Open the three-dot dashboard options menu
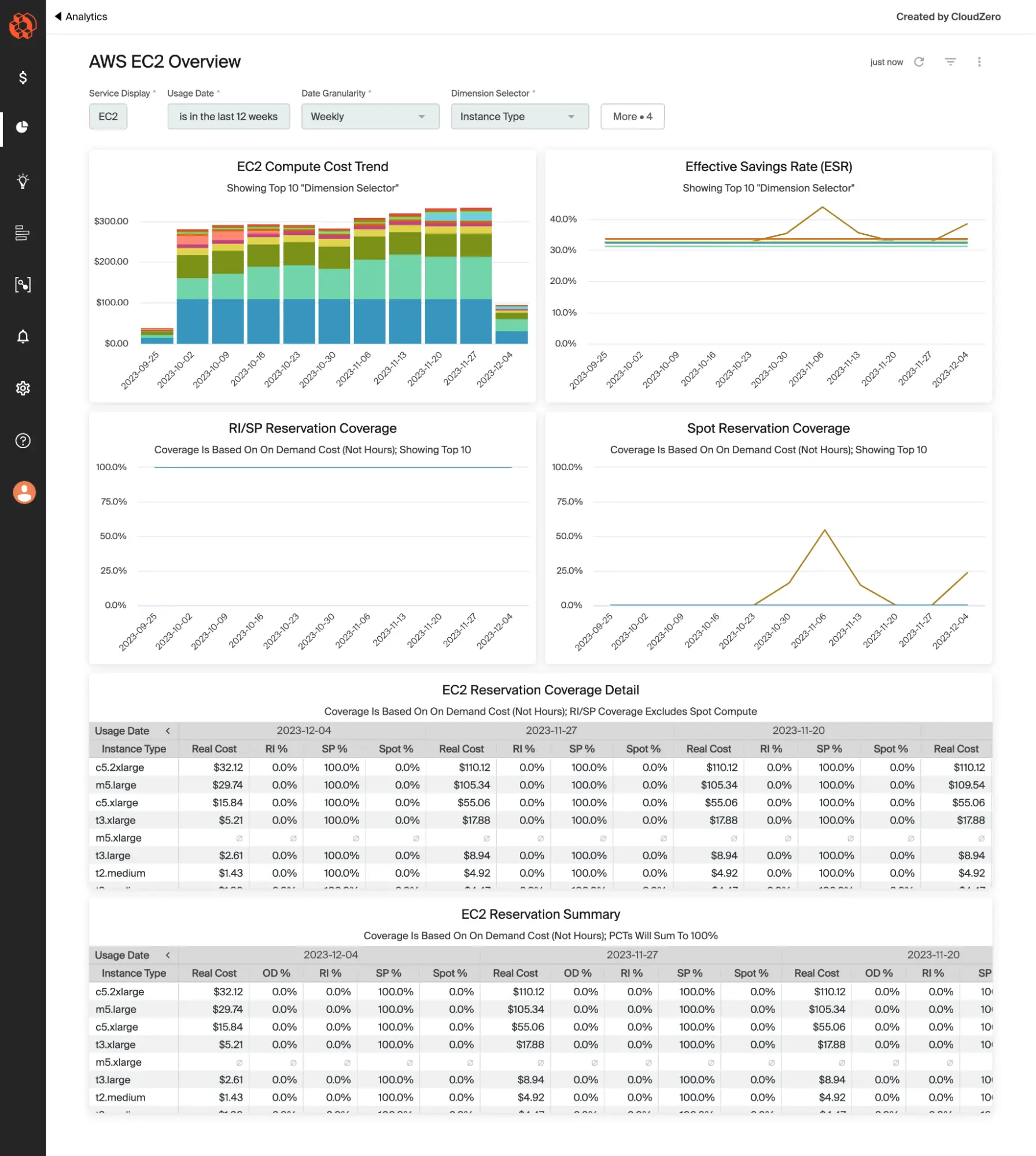1036x1156 pixels. point(979,62)
